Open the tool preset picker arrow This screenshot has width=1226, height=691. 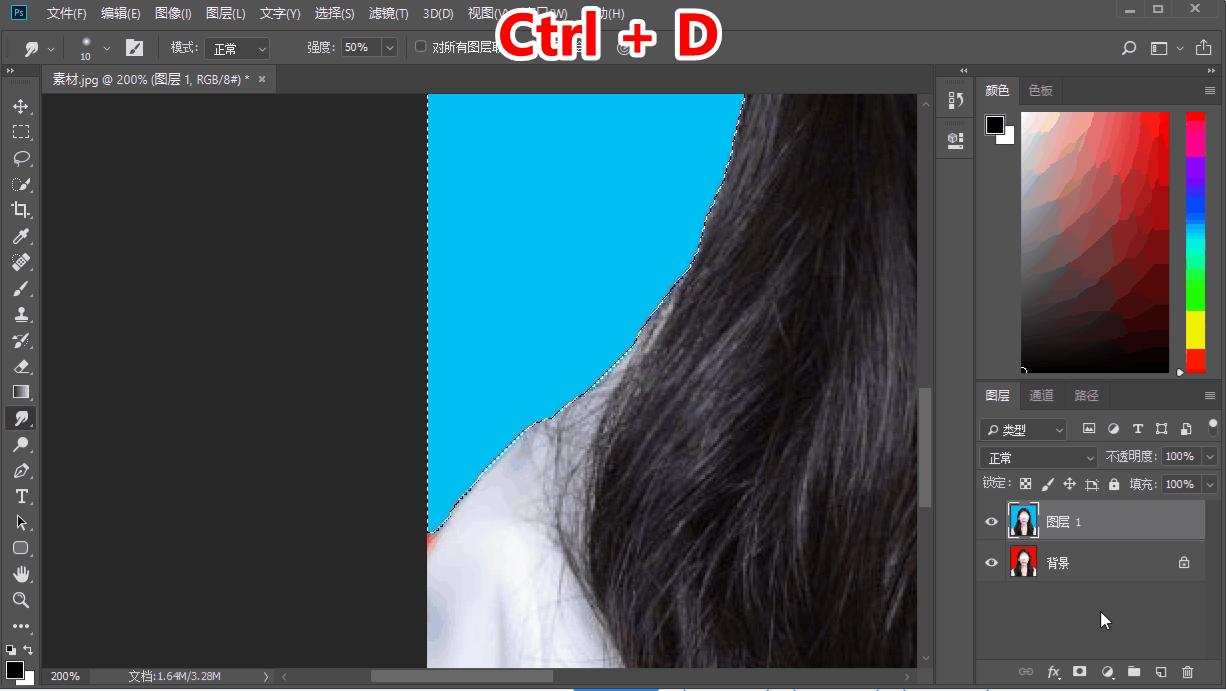pyautogui.click(x=51, y=48)
